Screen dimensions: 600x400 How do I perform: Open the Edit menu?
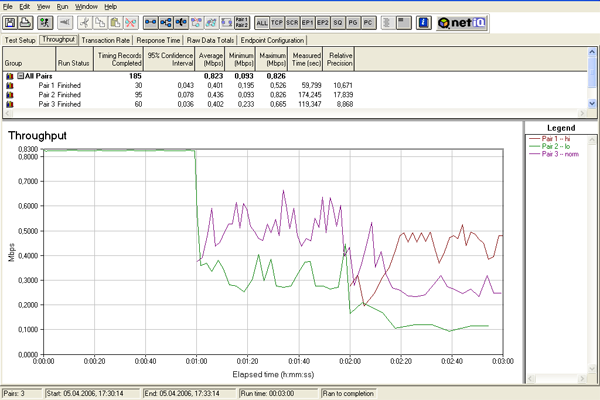click(24, 7)
